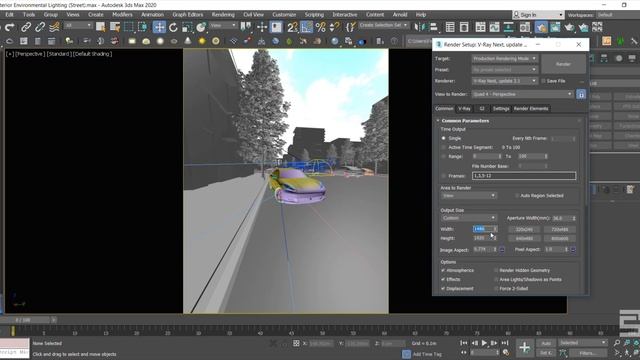The height and width of the screenshot is (360, 640).
Task: Click the yellow sun light icon
Action: click(x=202, y=41)
